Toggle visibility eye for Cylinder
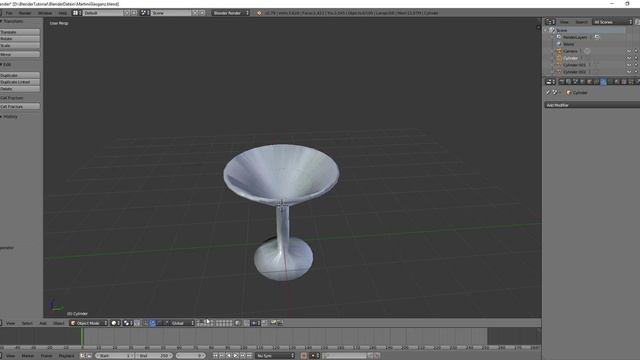640x360 pixels. pyautogui.click(x=629, y=58)
